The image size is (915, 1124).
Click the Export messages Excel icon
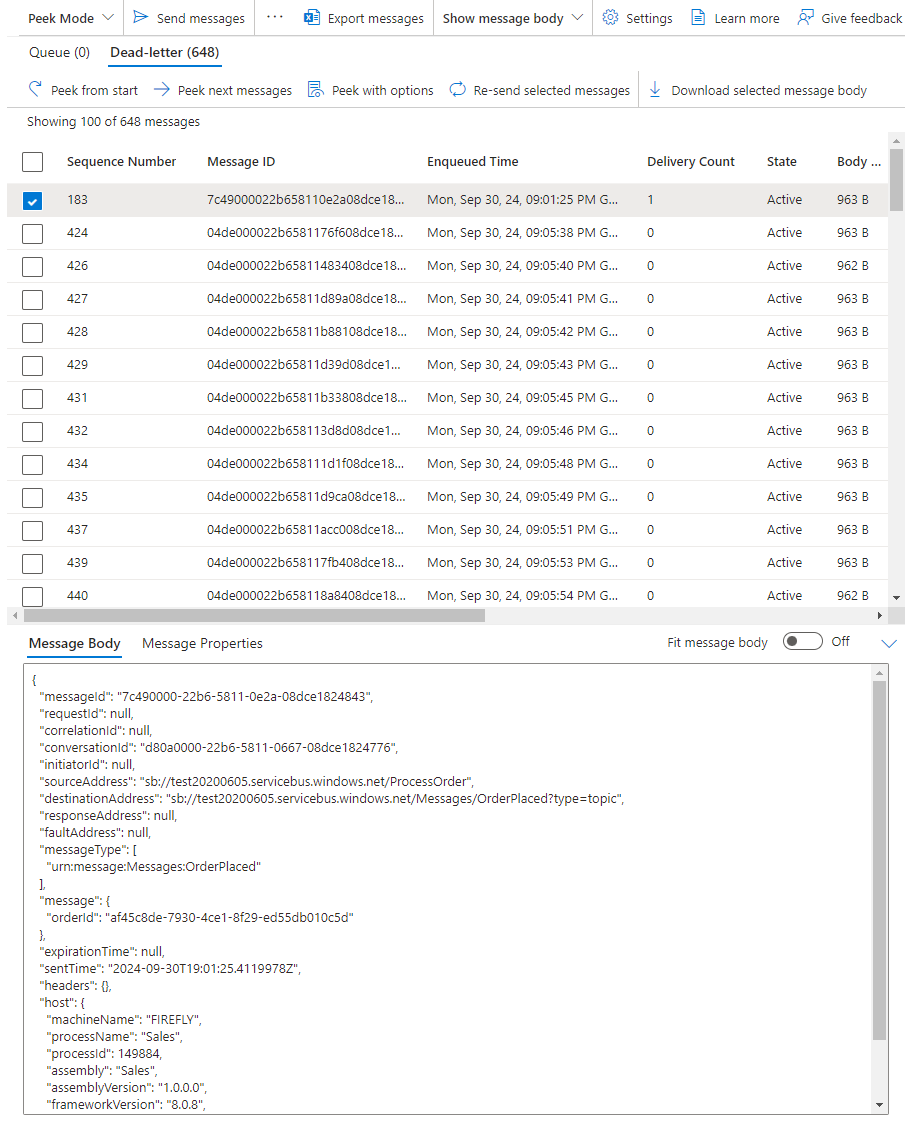pos(312,18)
